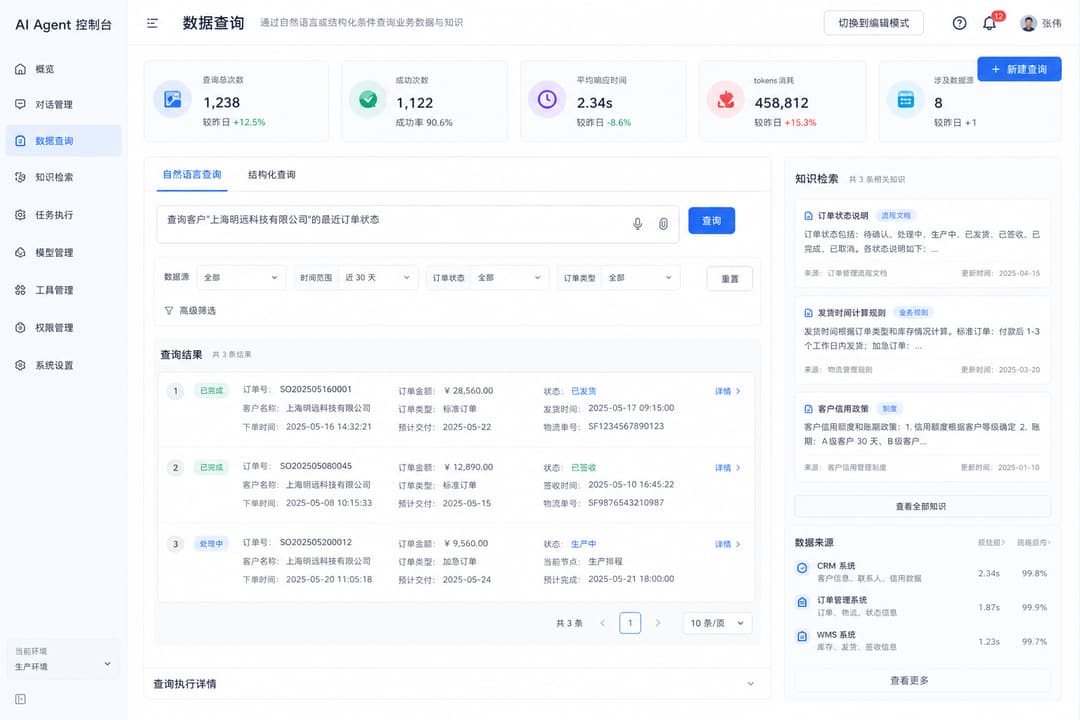Click the WMS 系统 source icon
This screenshot has width=1080, height=720.
pos(802,637)
